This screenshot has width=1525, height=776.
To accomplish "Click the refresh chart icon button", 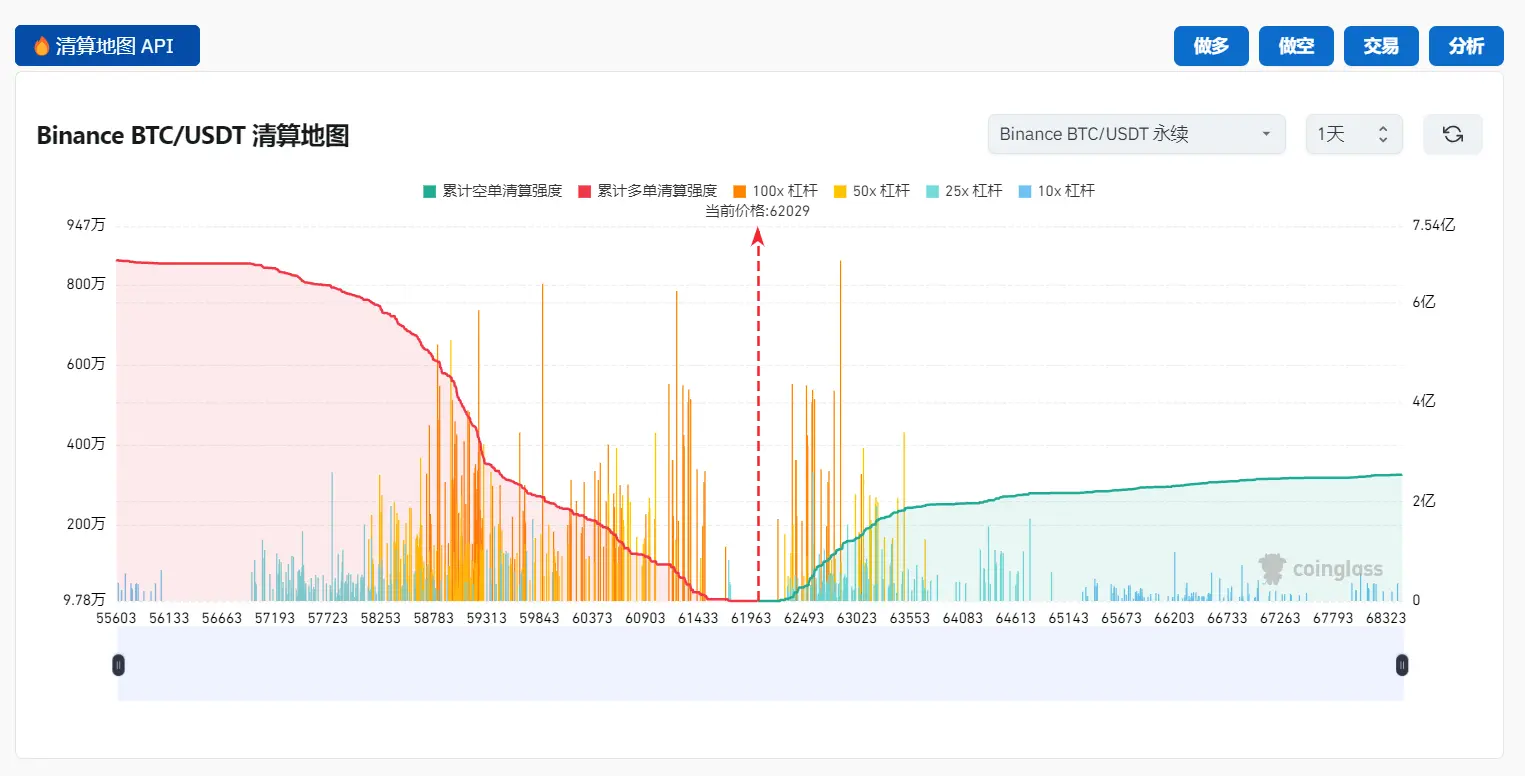I will pos(1452,134).
